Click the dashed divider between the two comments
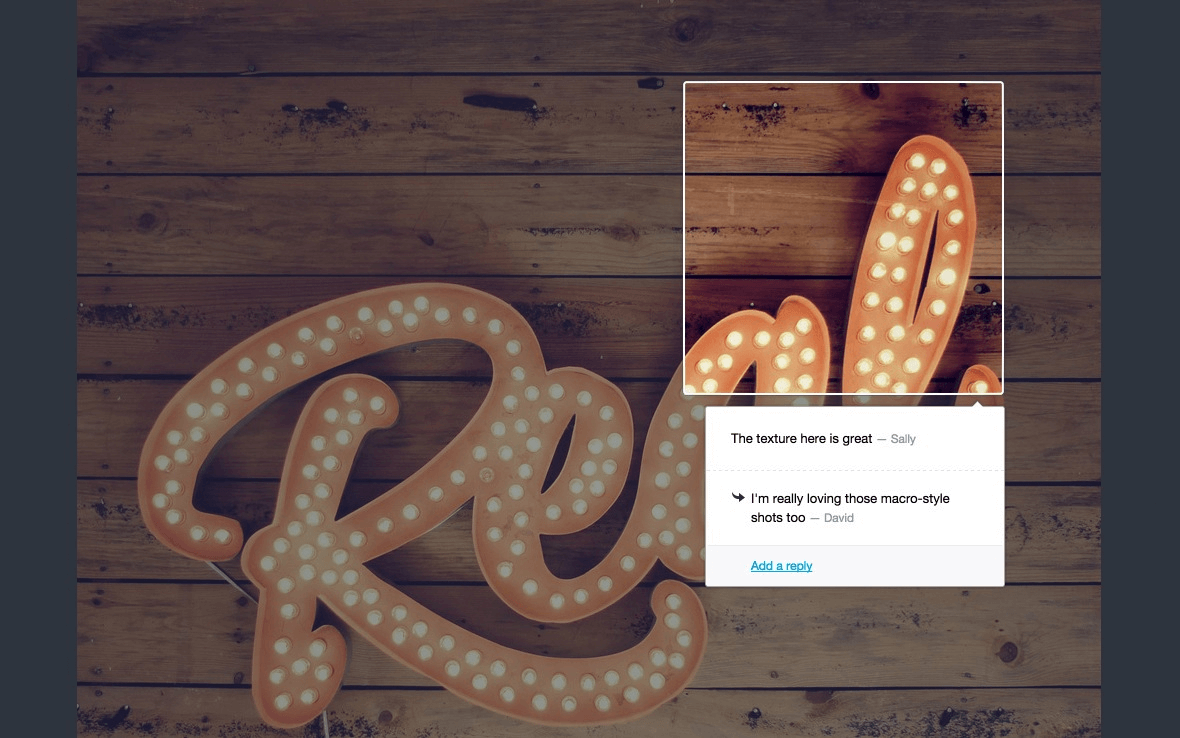The width and height of the screenshot is (1180, 738). click(x=854, y=470)
